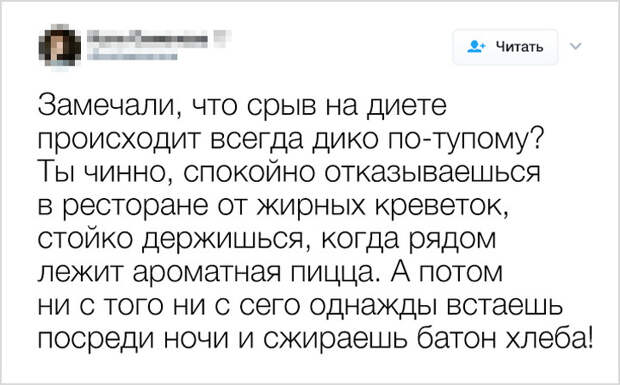Image resolution: width=620 pixels, height=385 pixels.
Task: Click the word ароматная in the tweet
Action: tap(209, 273)
